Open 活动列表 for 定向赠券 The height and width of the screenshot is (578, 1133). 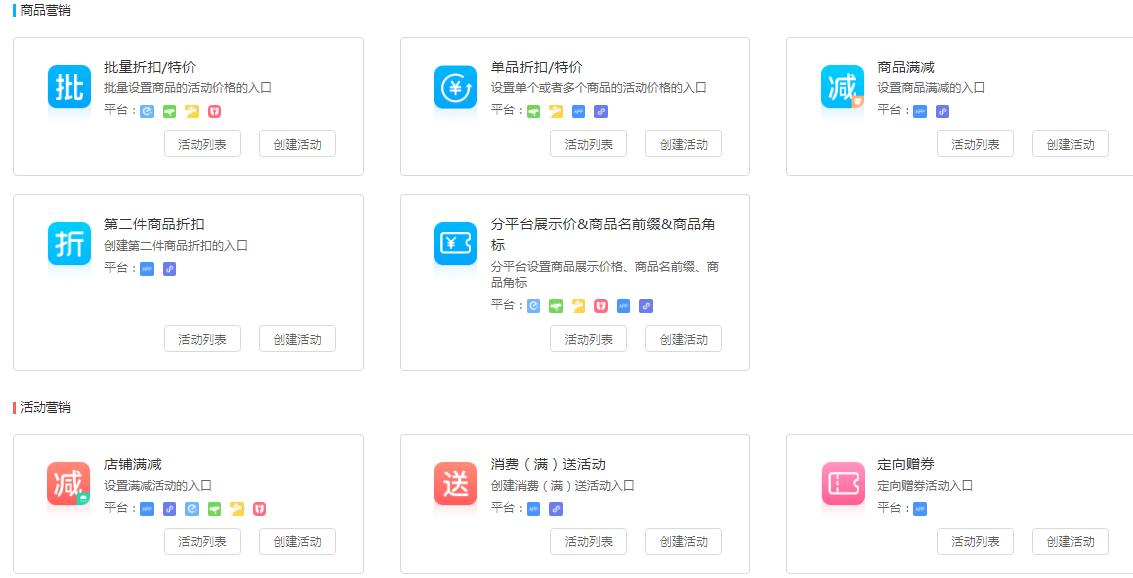975,541
